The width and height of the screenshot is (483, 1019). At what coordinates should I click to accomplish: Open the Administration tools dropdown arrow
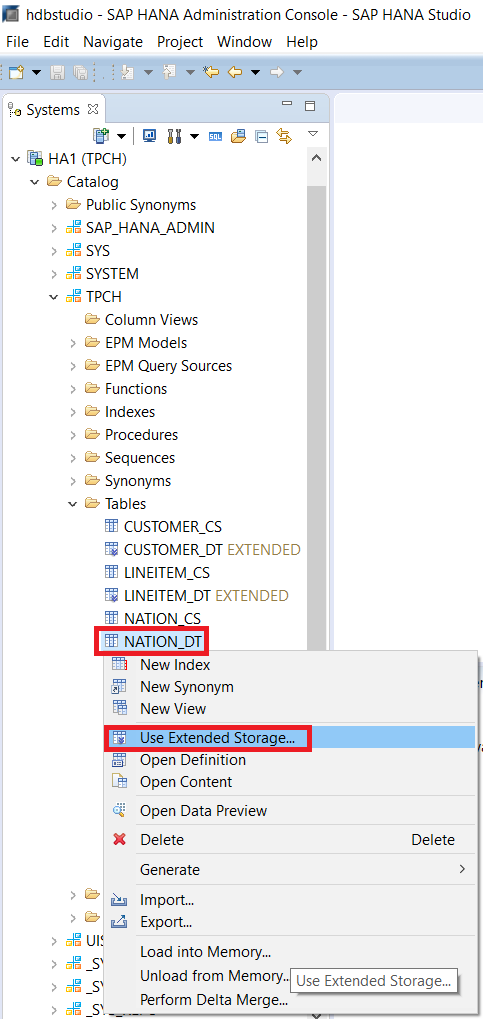[194, 136]
